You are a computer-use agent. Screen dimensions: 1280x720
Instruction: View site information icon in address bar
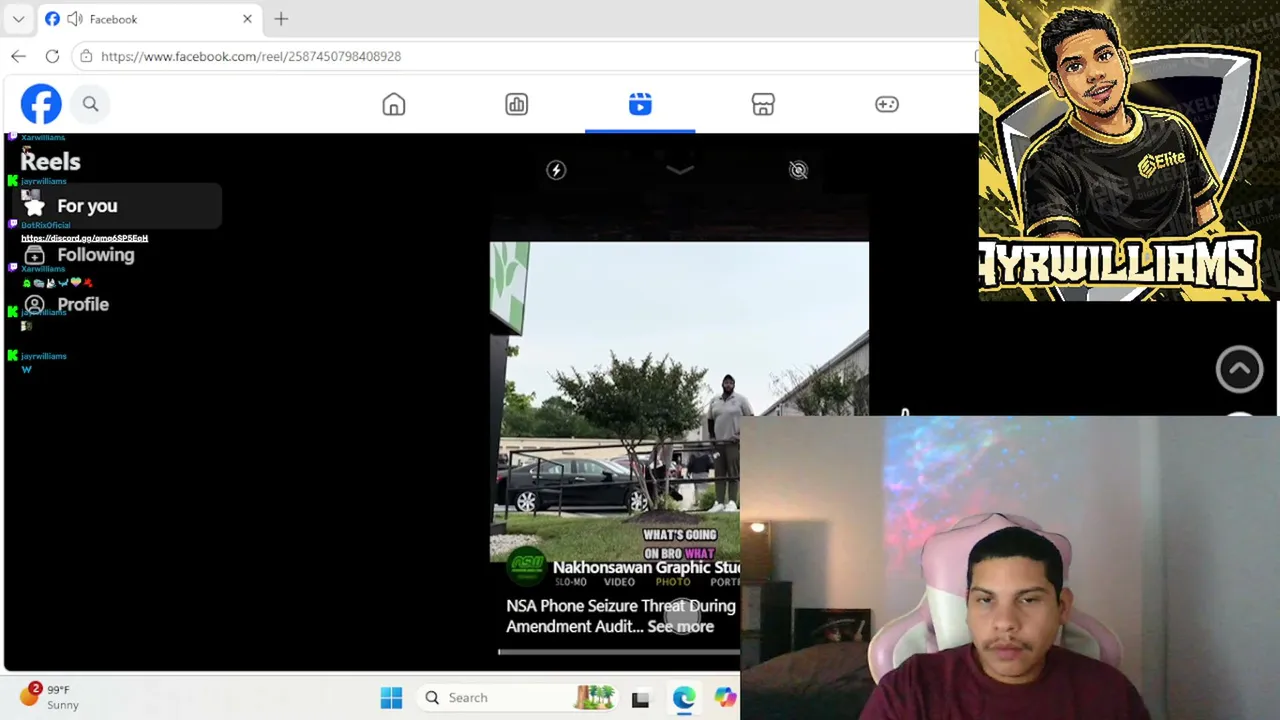(86, 56)
